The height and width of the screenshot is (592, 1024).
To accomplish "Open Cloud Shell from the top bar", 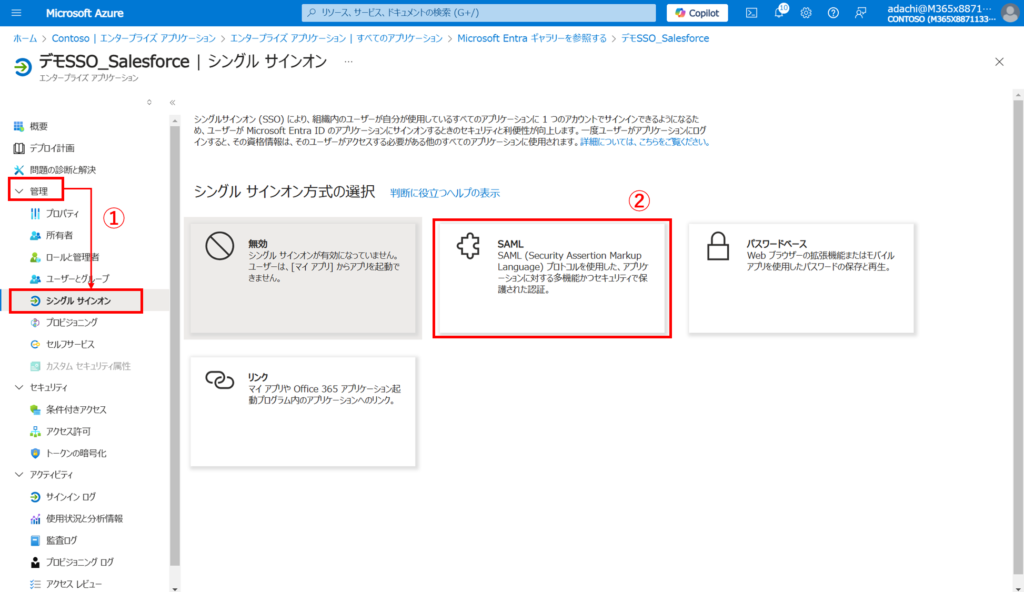I will 752,12.
